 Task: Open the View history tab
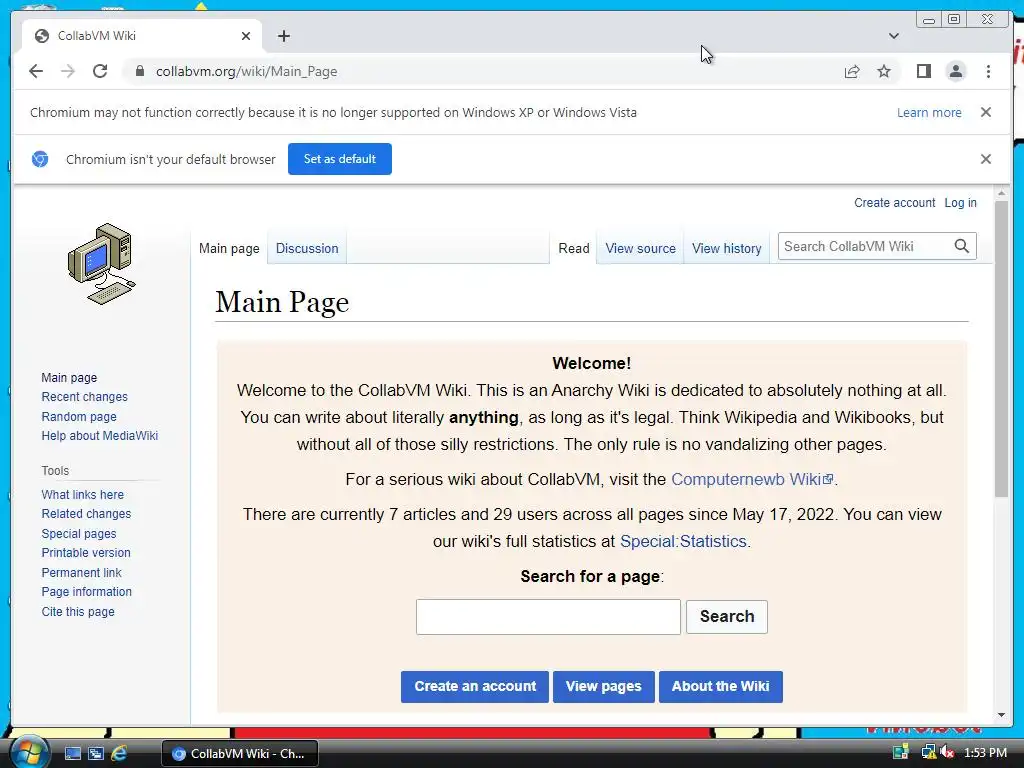pyautogui.click(x=726, y=248)
